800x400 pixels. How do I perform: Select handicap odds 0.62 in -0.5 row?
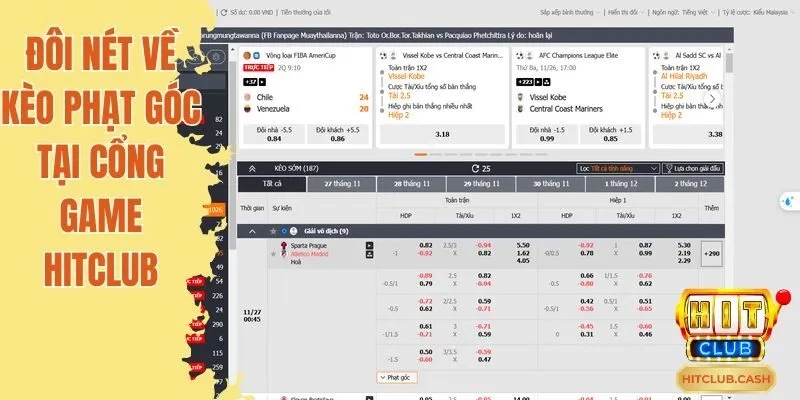(x=426, y=309)
